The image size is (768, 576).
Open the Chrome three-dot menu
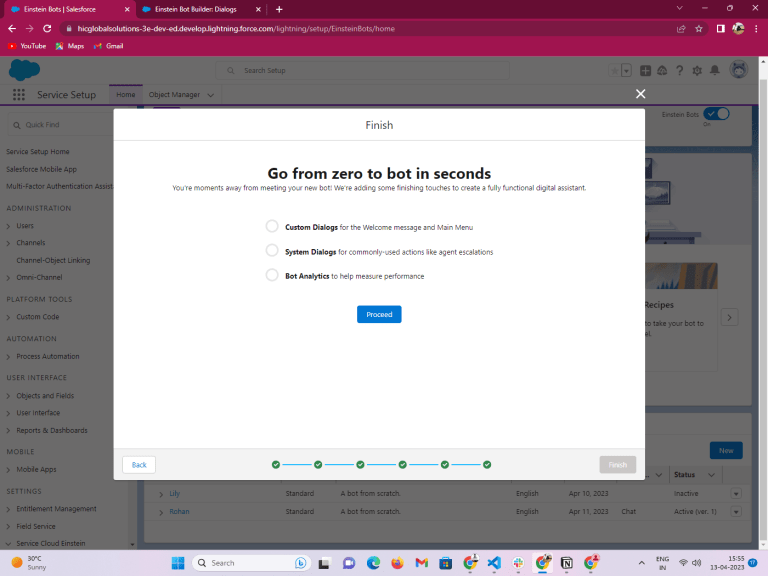756,29
